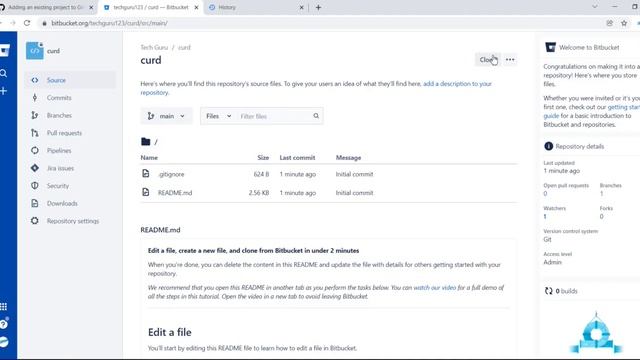Click the Branches count value
640x360 pixels.
[601, 193]
